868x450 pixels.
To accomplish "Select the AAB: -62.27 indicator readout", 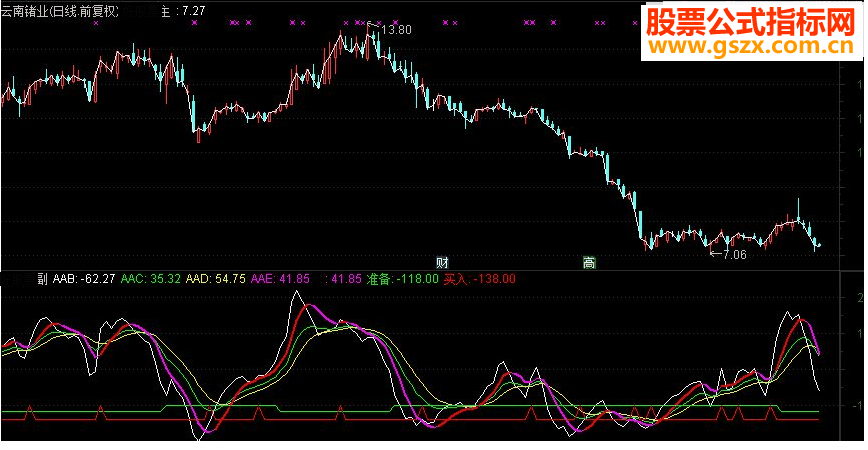I will click(84, 279).
